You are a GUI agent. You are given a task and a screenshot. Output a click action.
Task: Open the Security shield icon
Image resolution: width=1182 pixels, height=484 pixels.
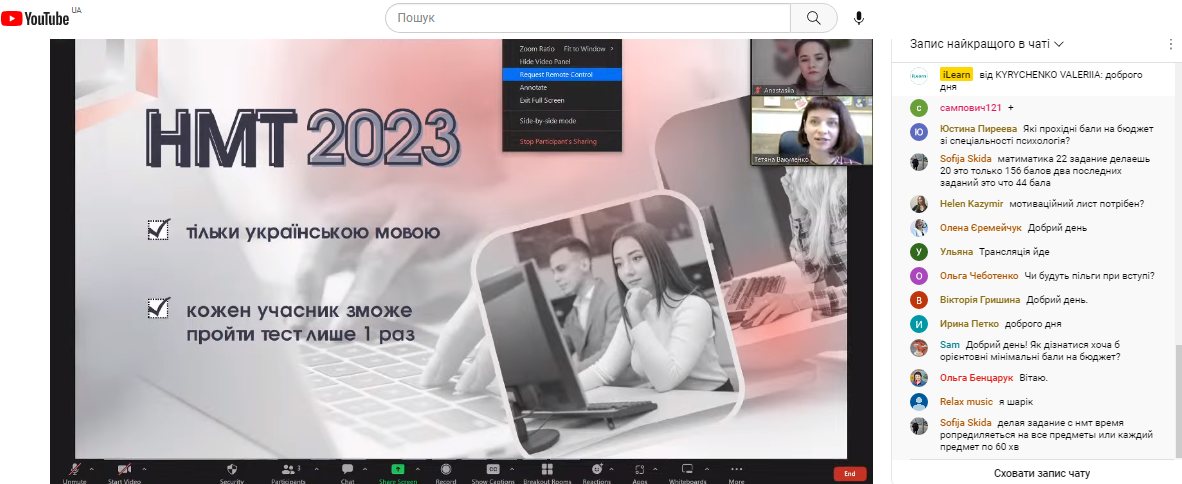pyautogui.click(x=232, y=469)
